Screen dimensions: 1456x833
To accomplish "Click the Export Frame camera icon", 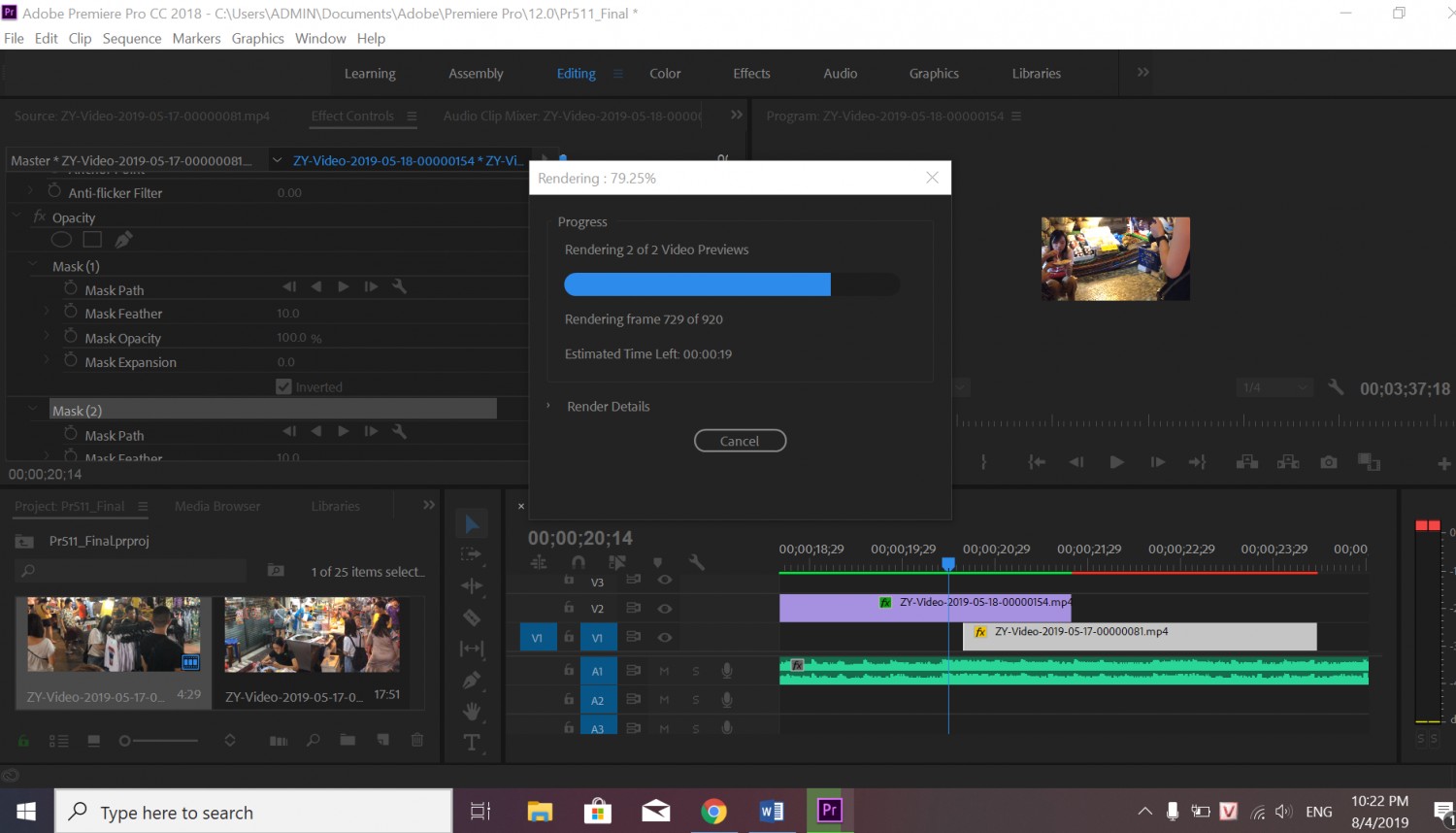I will [1329, 462].
